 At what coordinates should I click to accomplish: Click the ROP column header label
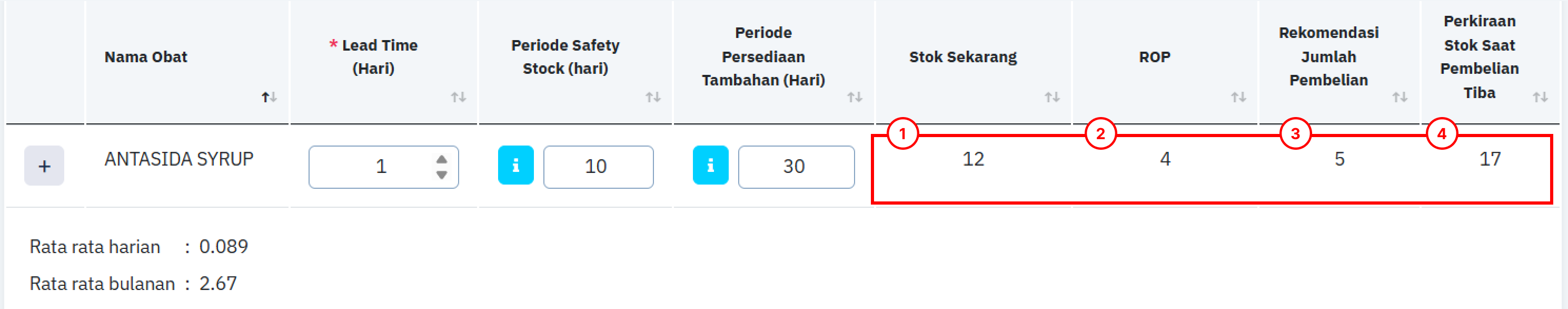coord(1154,56)
